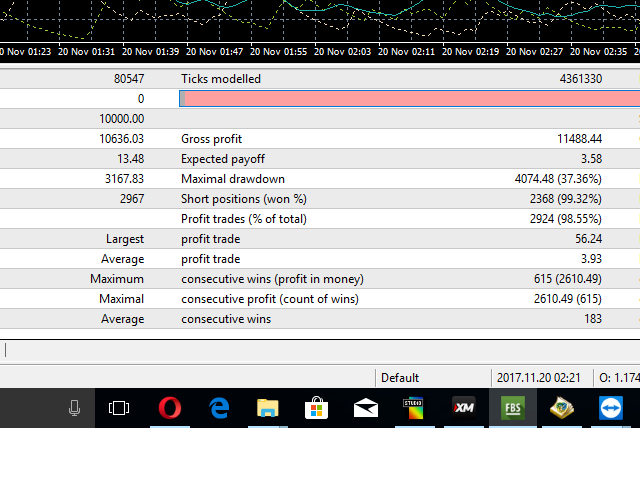Click the value 3167.83 in the left column
The image size is (640, 480).
click(x=124, y=179)
